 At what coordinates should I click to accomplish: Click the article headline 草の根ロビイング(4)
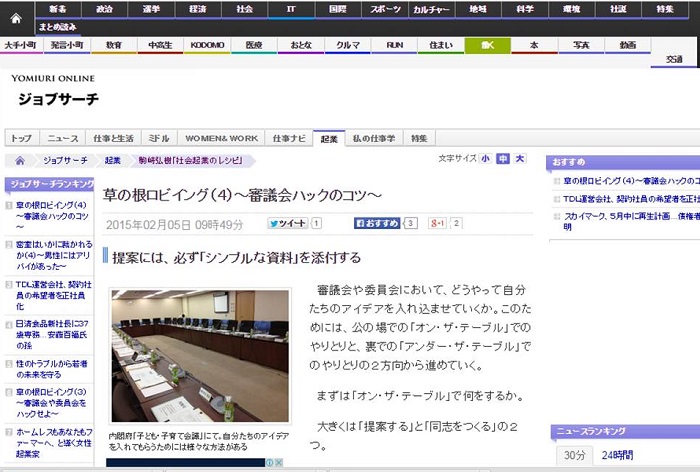[x=242, y=195]
